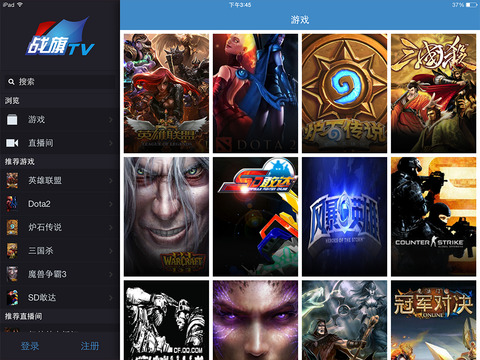Click the Dota2 small sidebar icon
This screenshot has height=360, width=480.
(x=12, y=204)
